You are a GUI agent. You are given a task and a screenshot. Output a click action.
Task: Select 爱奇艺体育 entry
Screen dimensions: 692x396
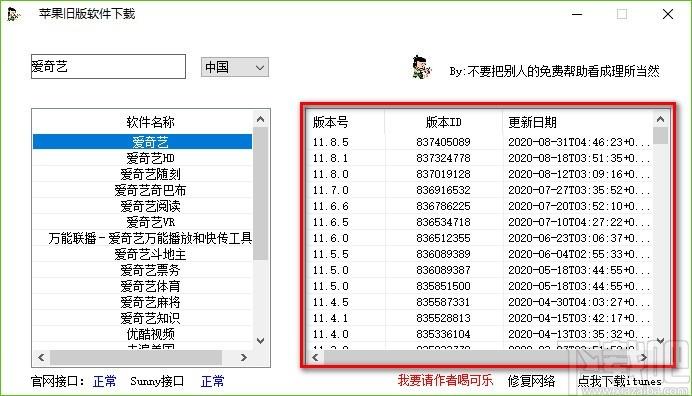[x=142, y=286]
